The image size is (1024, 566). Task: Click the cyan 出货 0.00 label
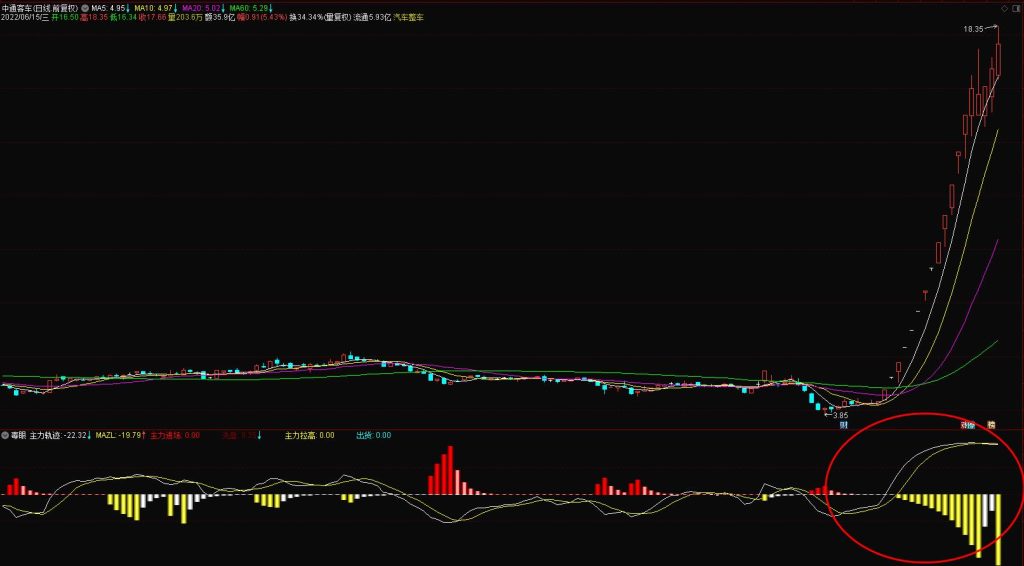pos(374,435)
